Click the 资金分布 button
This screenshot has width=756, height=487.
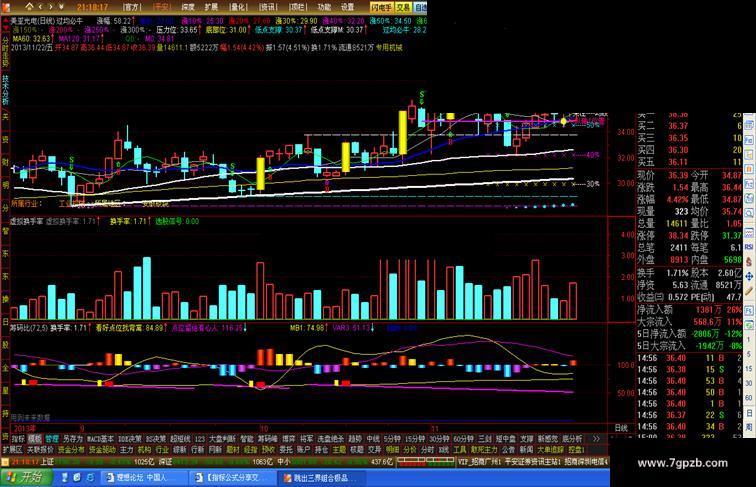(x=71, y=449)
